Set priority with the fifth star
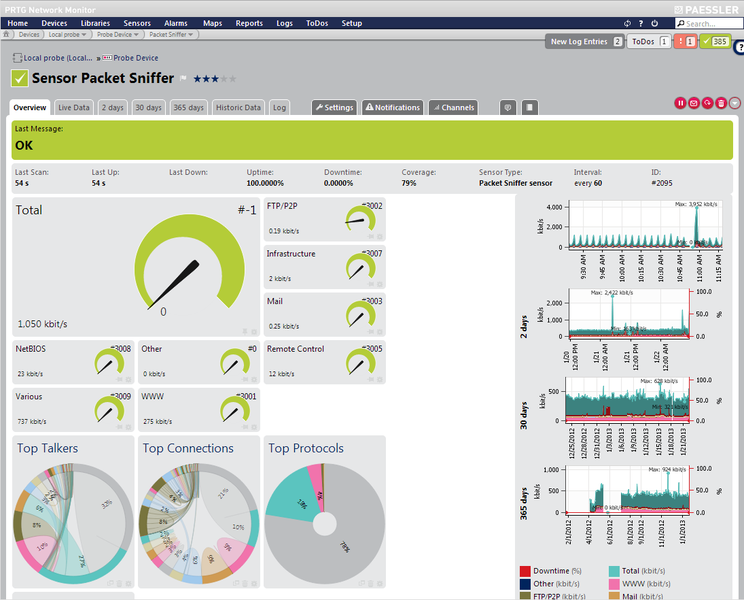 tap(232, 79)
